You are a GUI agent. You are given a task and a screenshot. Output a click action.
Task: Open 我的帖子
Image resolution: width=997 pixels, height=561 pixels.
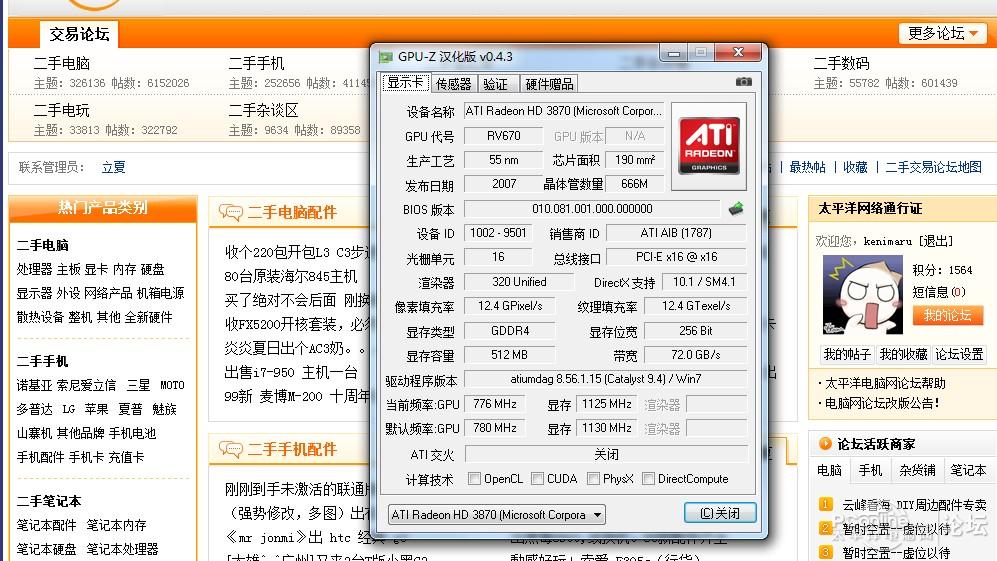(x=847, y=354)
